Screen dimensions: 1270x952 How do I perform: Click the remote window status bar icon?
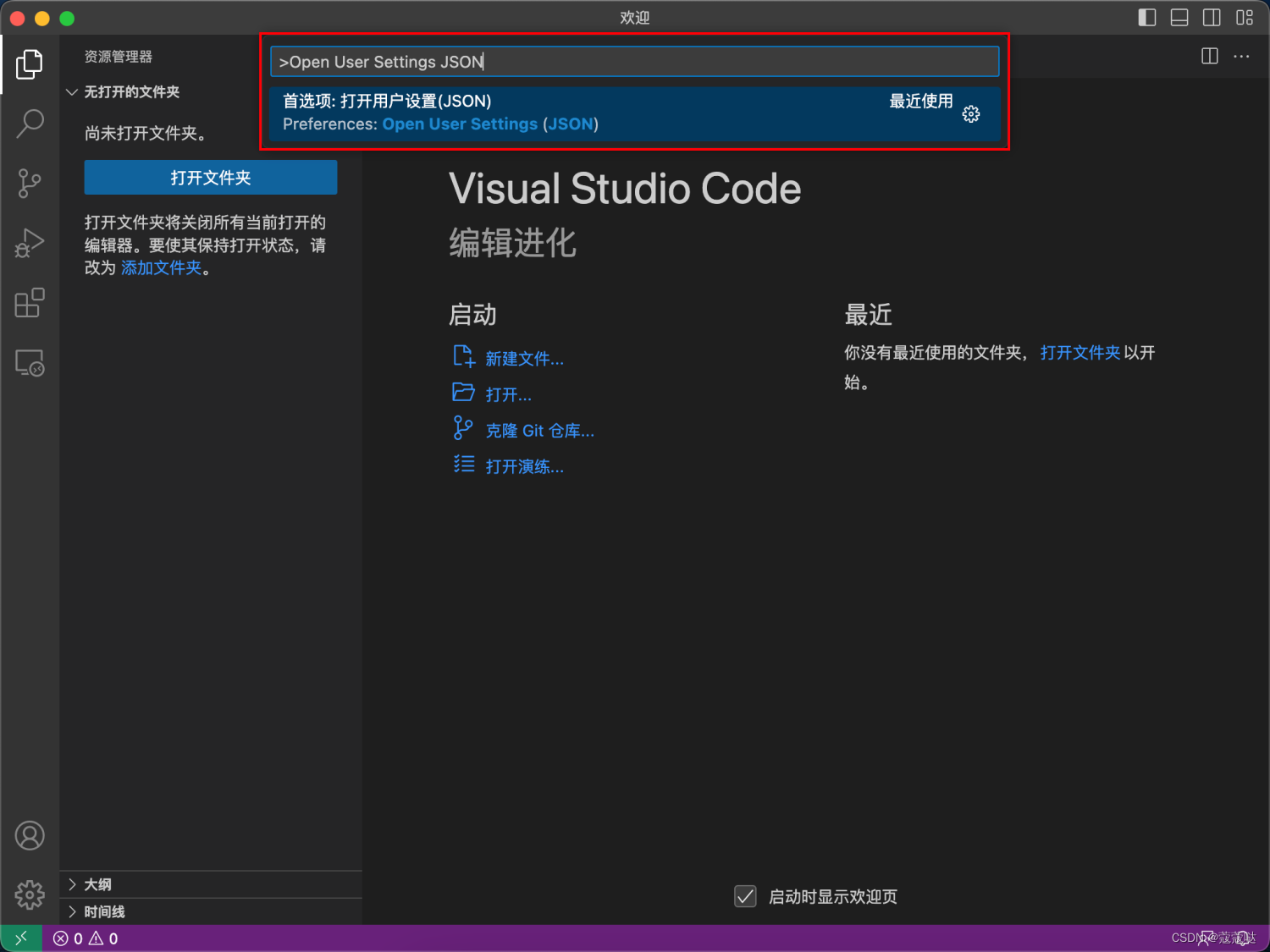point(21,938)
